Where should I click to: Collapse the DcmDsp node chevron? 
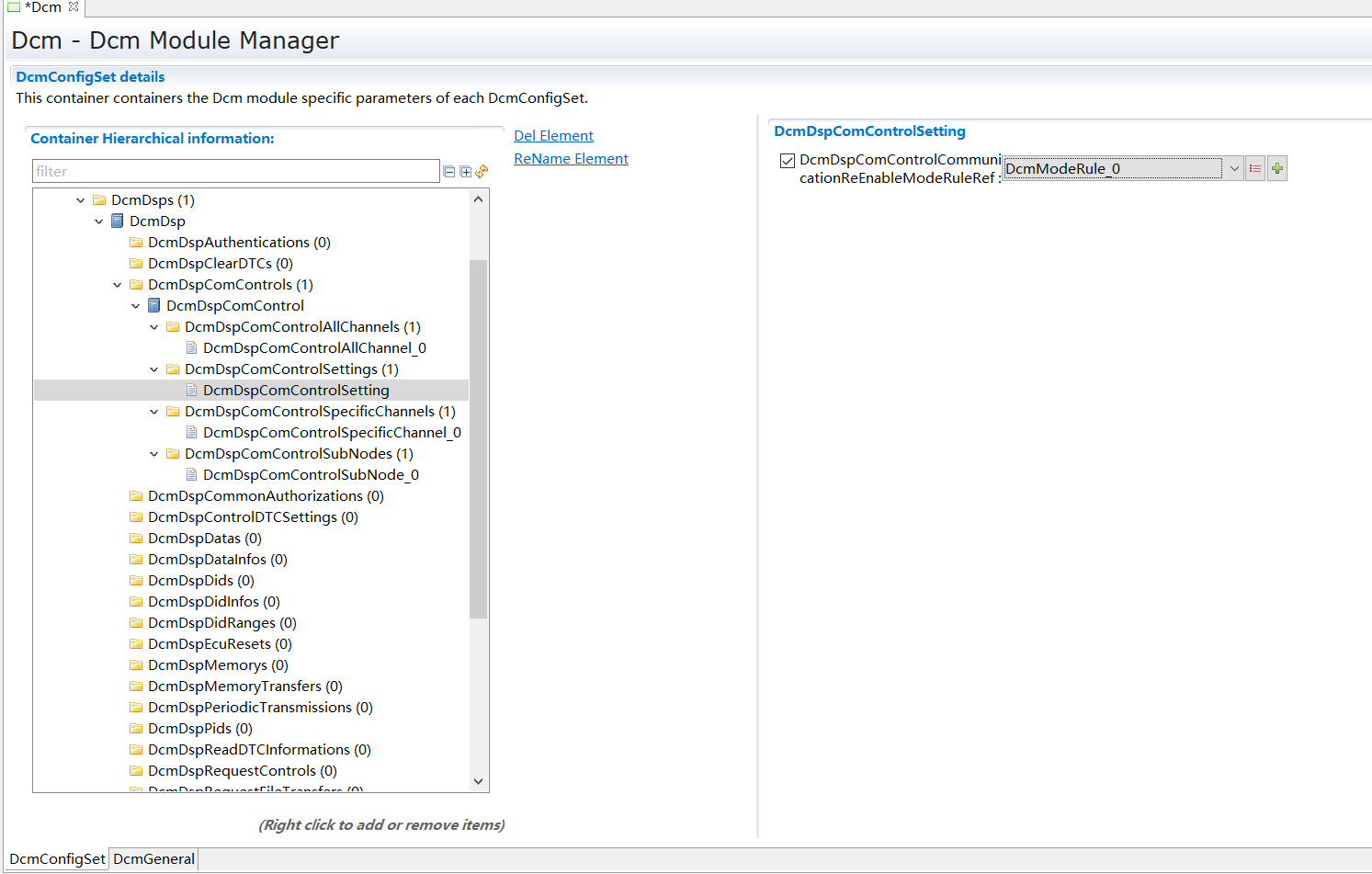[98, 221]
